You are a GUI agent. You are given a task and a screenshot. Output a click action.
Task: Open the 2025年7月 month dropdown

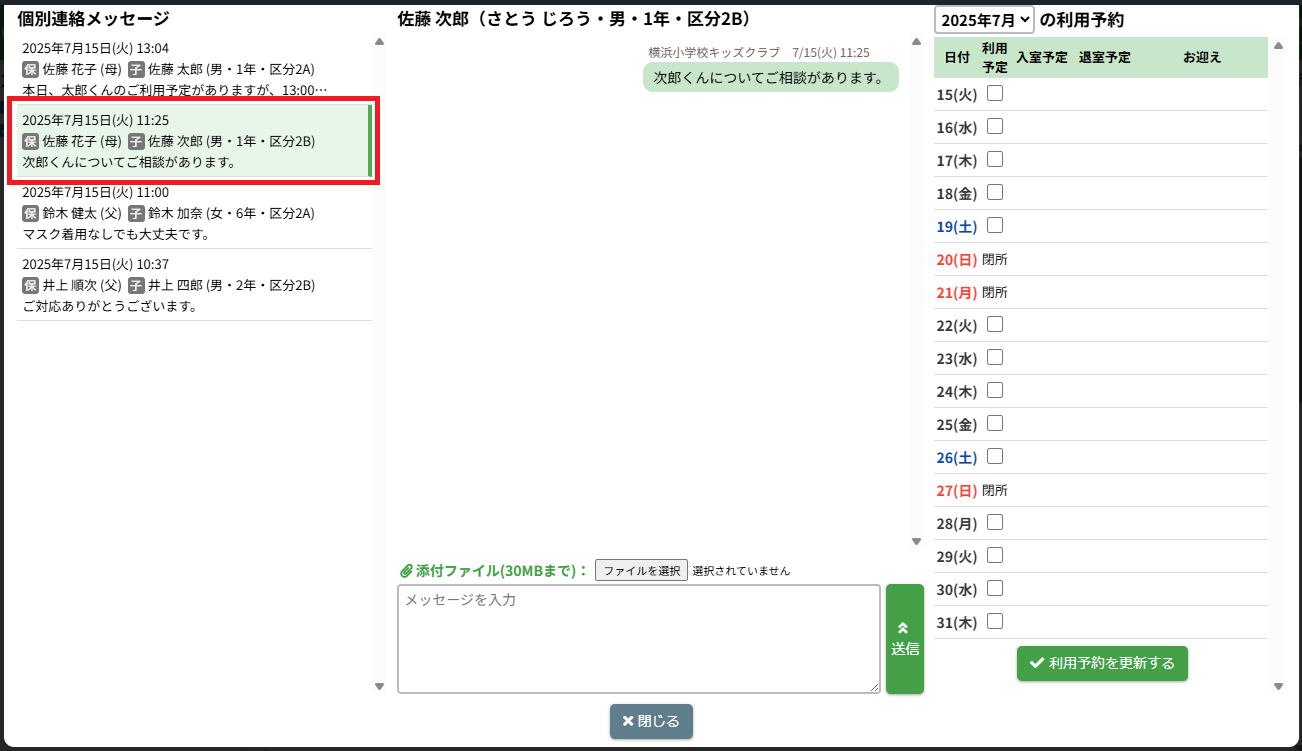984,20
